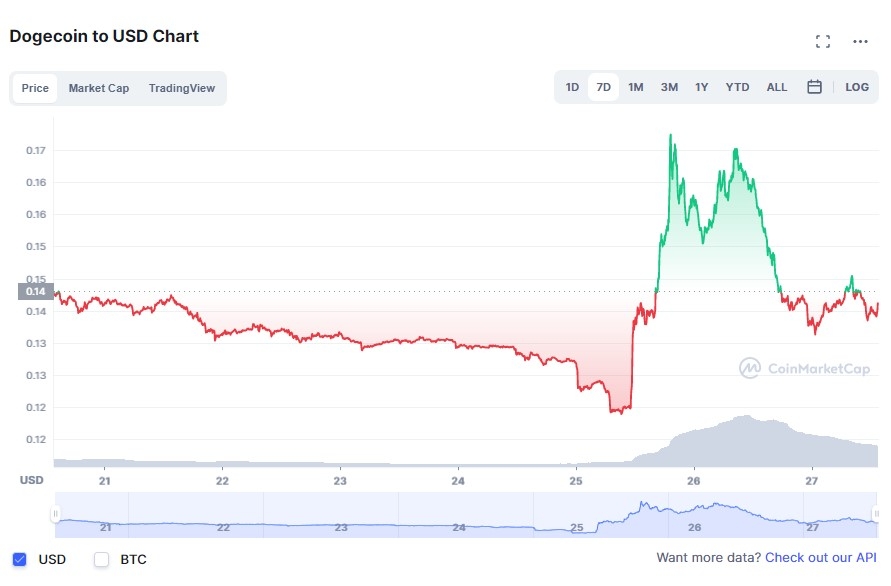
Task: Show ALL time price history
Action: tap(777, 87)
